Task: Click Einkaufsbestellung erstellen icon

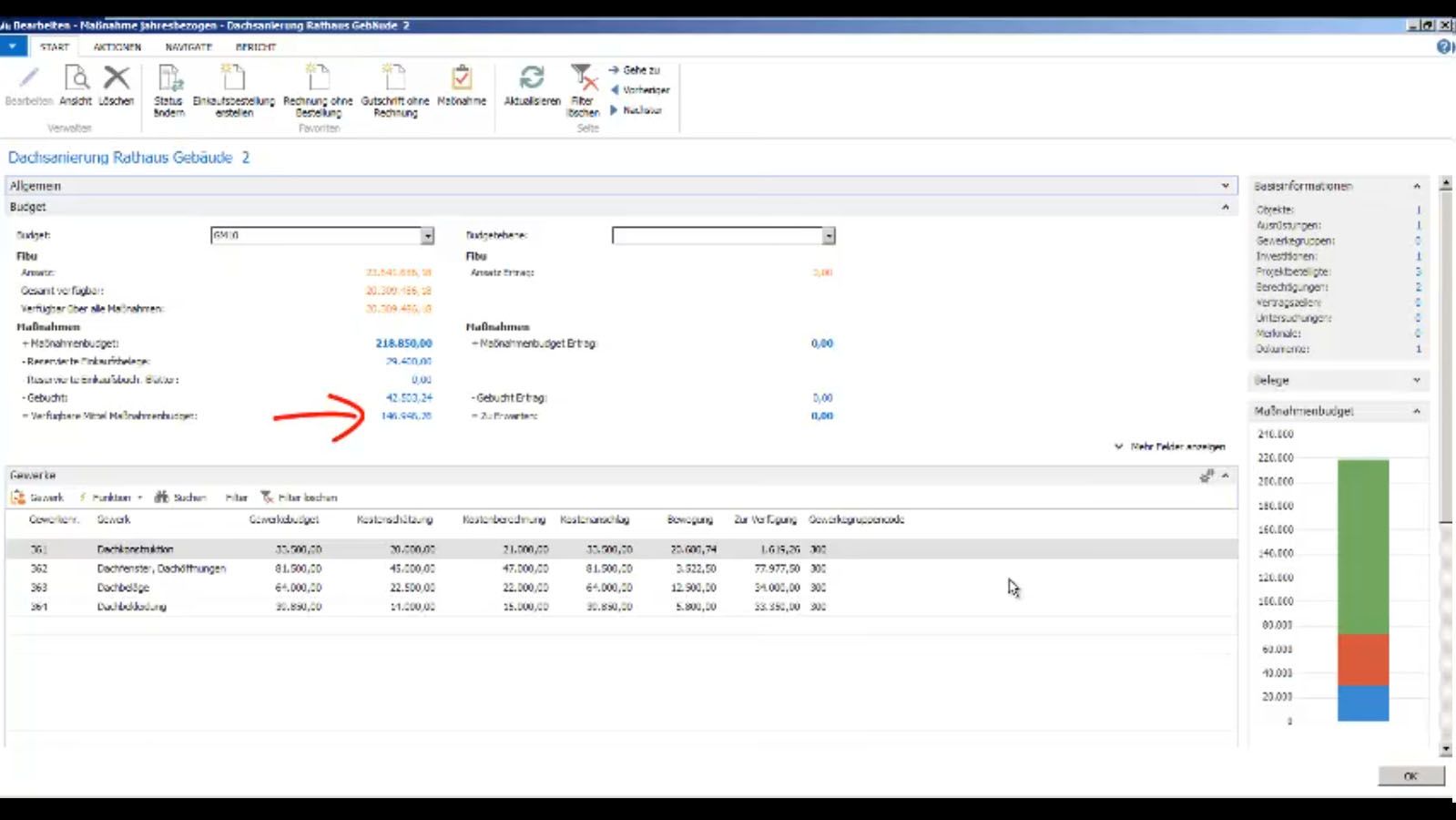Action: click(233, 79)
